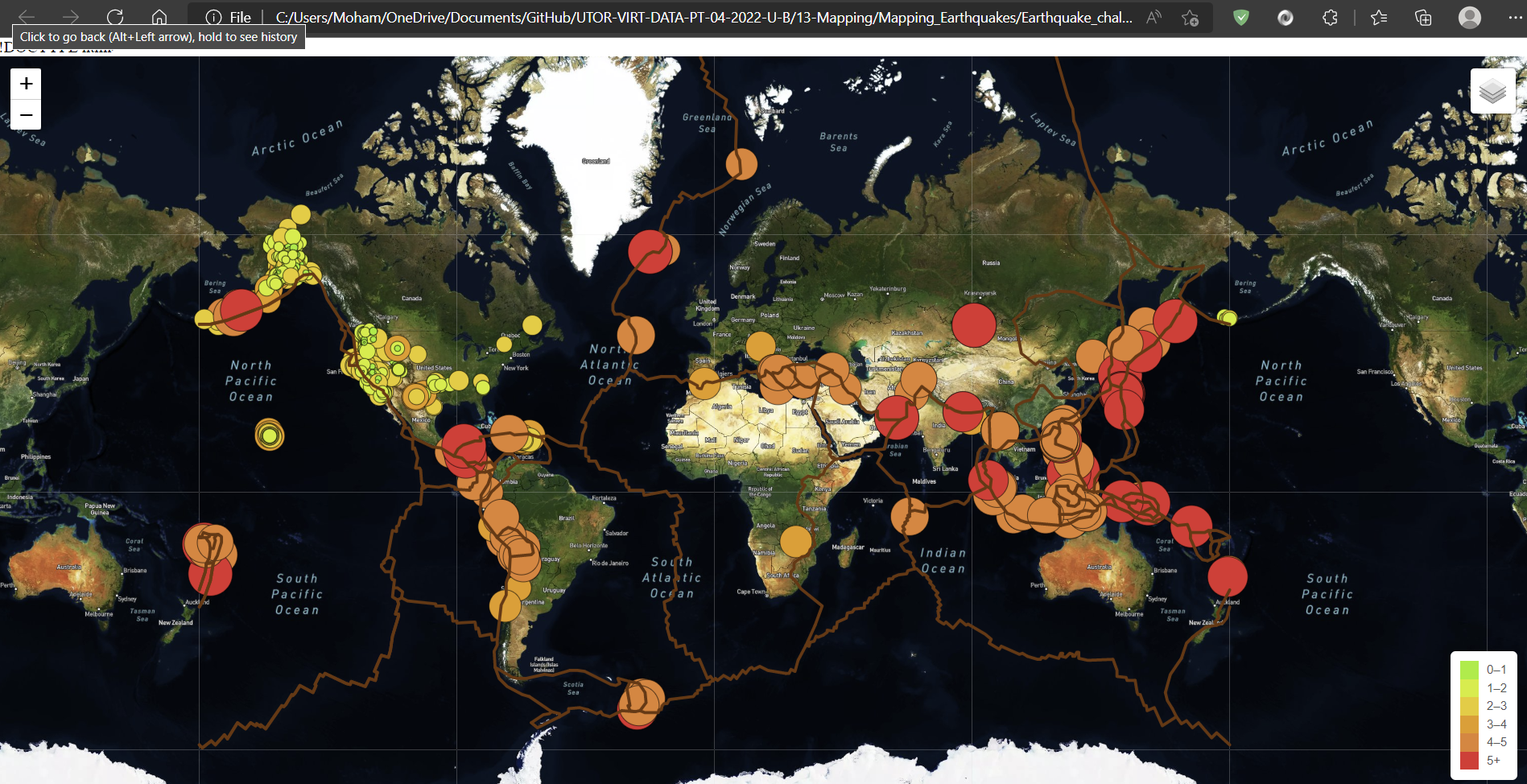Image resolution: width=1527 pixels, height=784 pixels.
Task: Go to the browser Home page
Action: coord(159,17)
